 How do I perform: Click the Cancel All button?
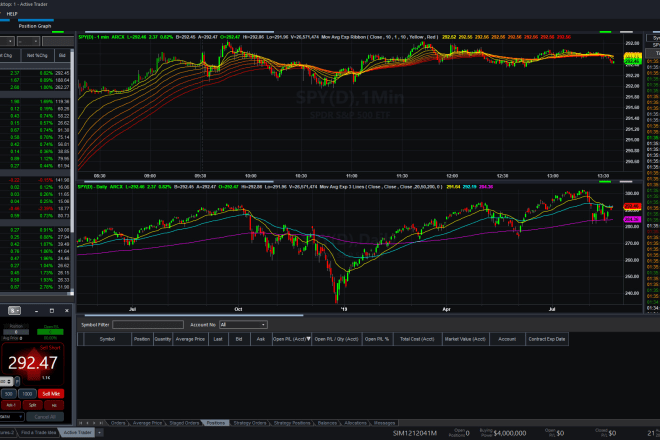pos(45,417)
